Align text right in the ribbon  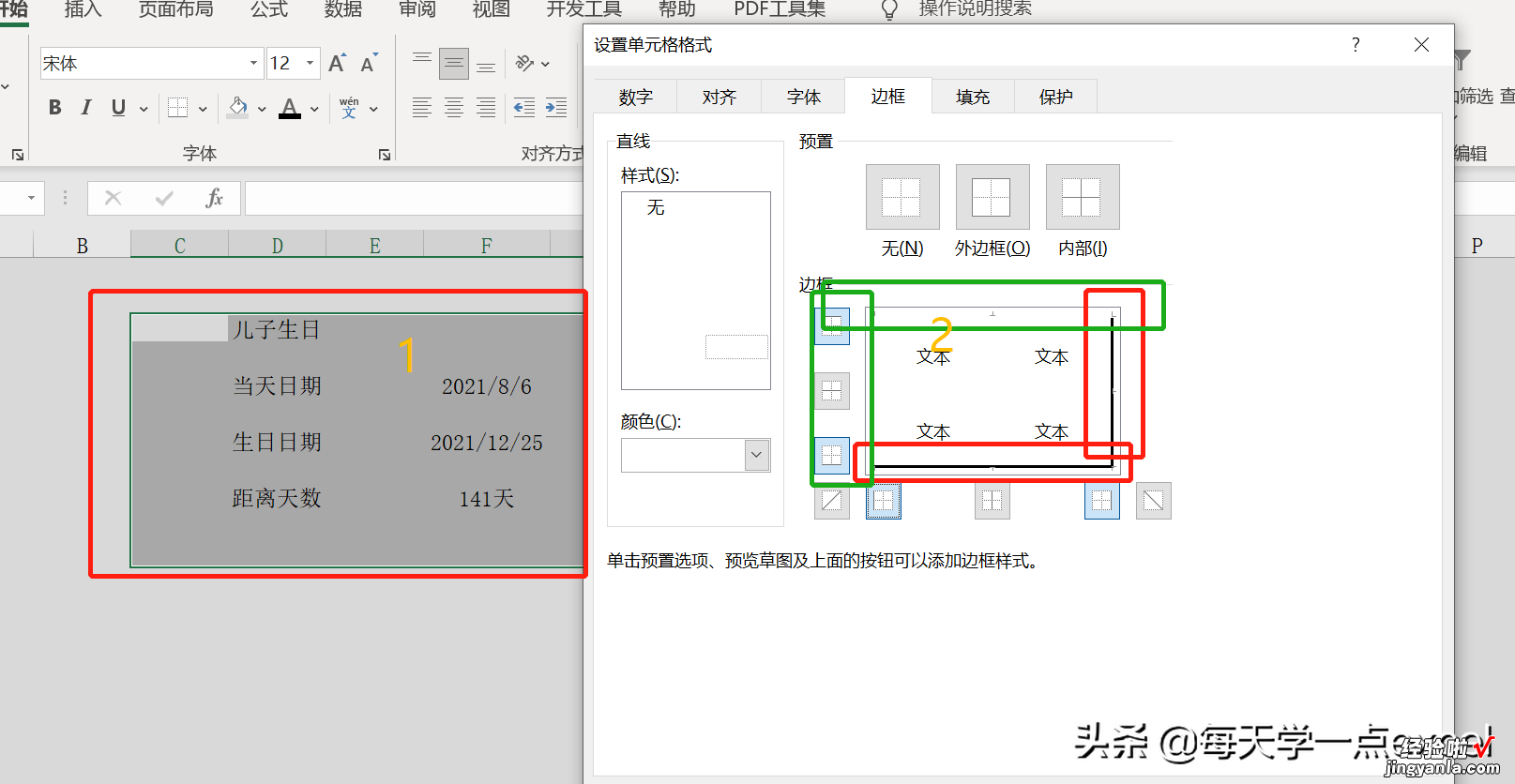click(x=486, y=108)
